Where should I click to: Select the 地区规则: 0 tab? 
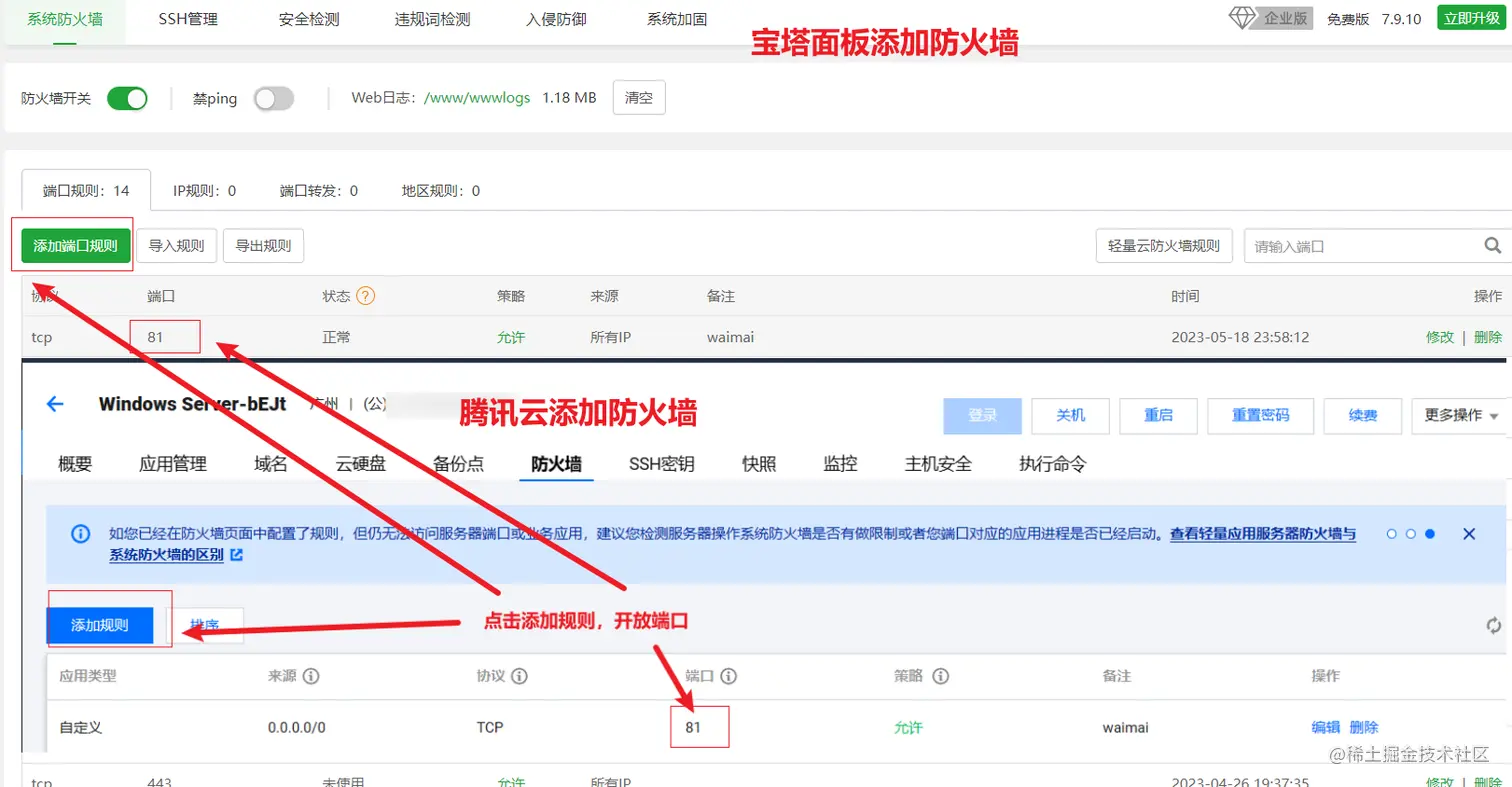441,190
